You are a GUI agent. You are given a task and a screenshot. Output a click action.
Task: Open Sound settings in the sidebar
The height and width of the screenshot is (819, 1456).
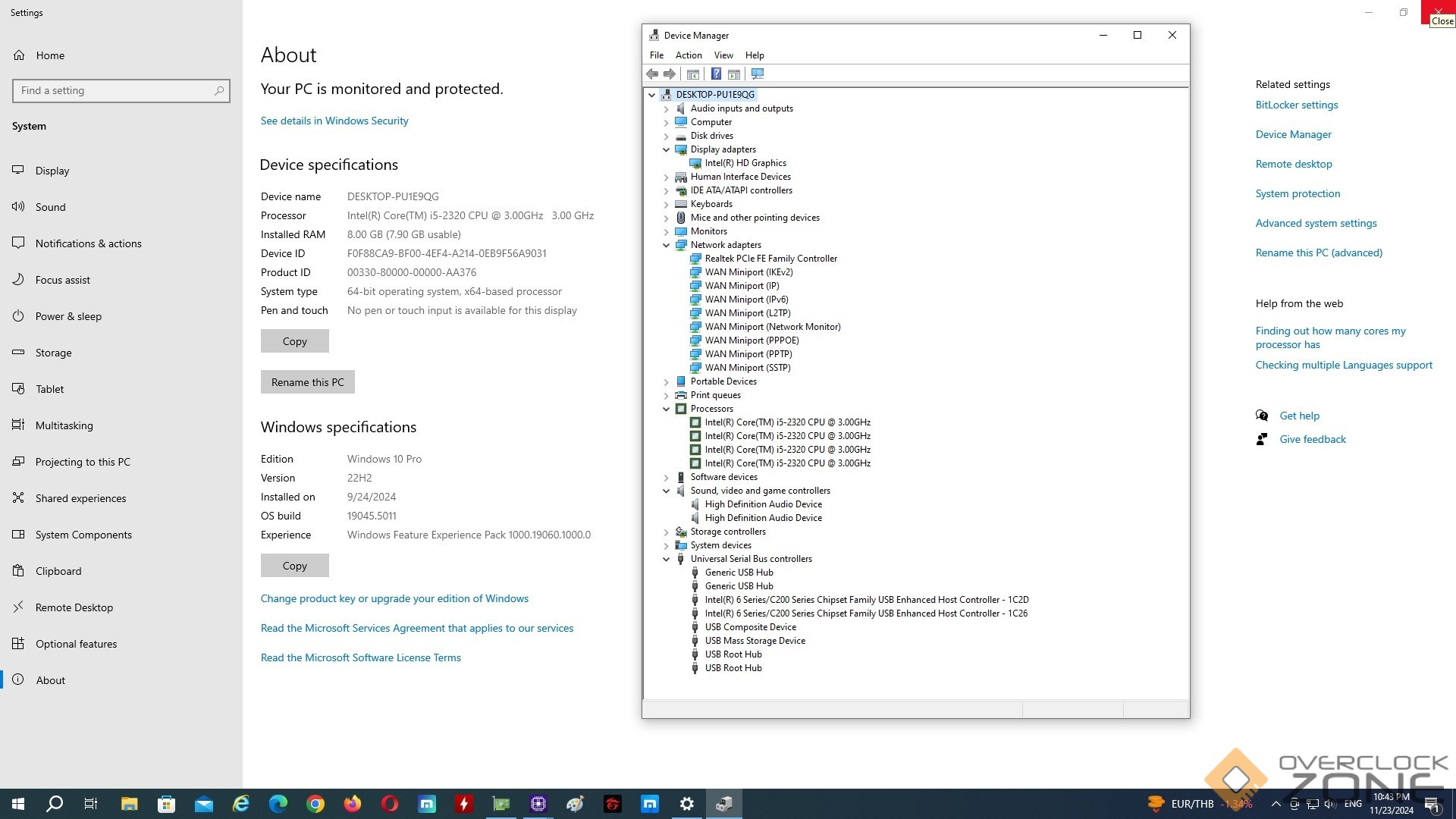(x=50, y=207)
